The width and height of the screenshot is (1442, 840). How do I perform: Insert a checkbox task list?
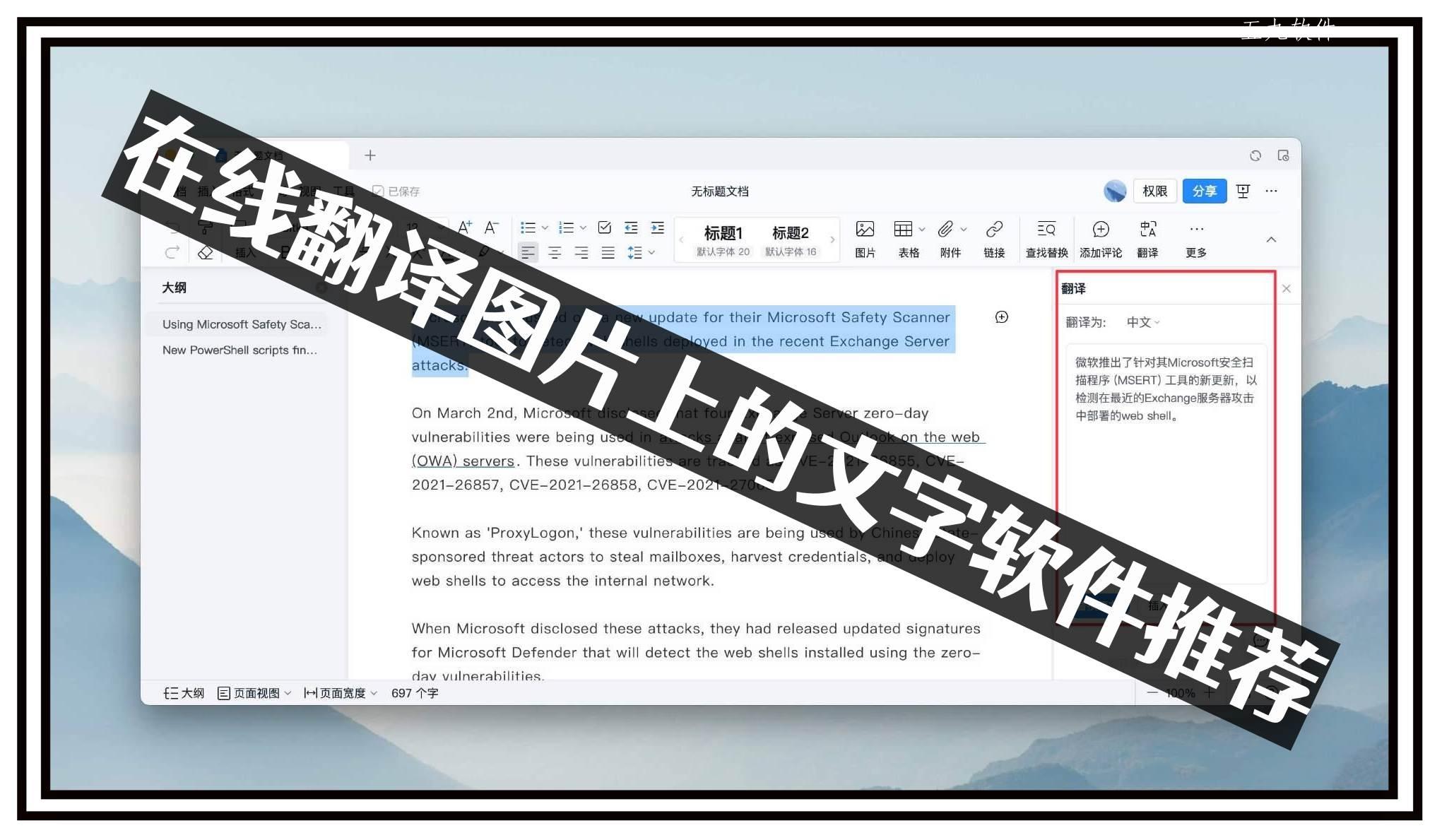(x=604, y=227)
